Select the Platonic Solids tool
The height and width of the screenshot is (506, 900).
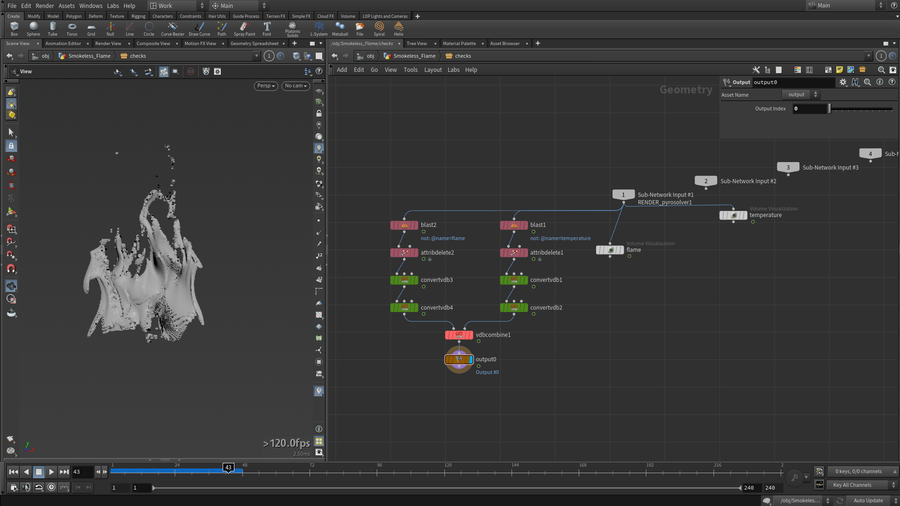pos(292,29)
